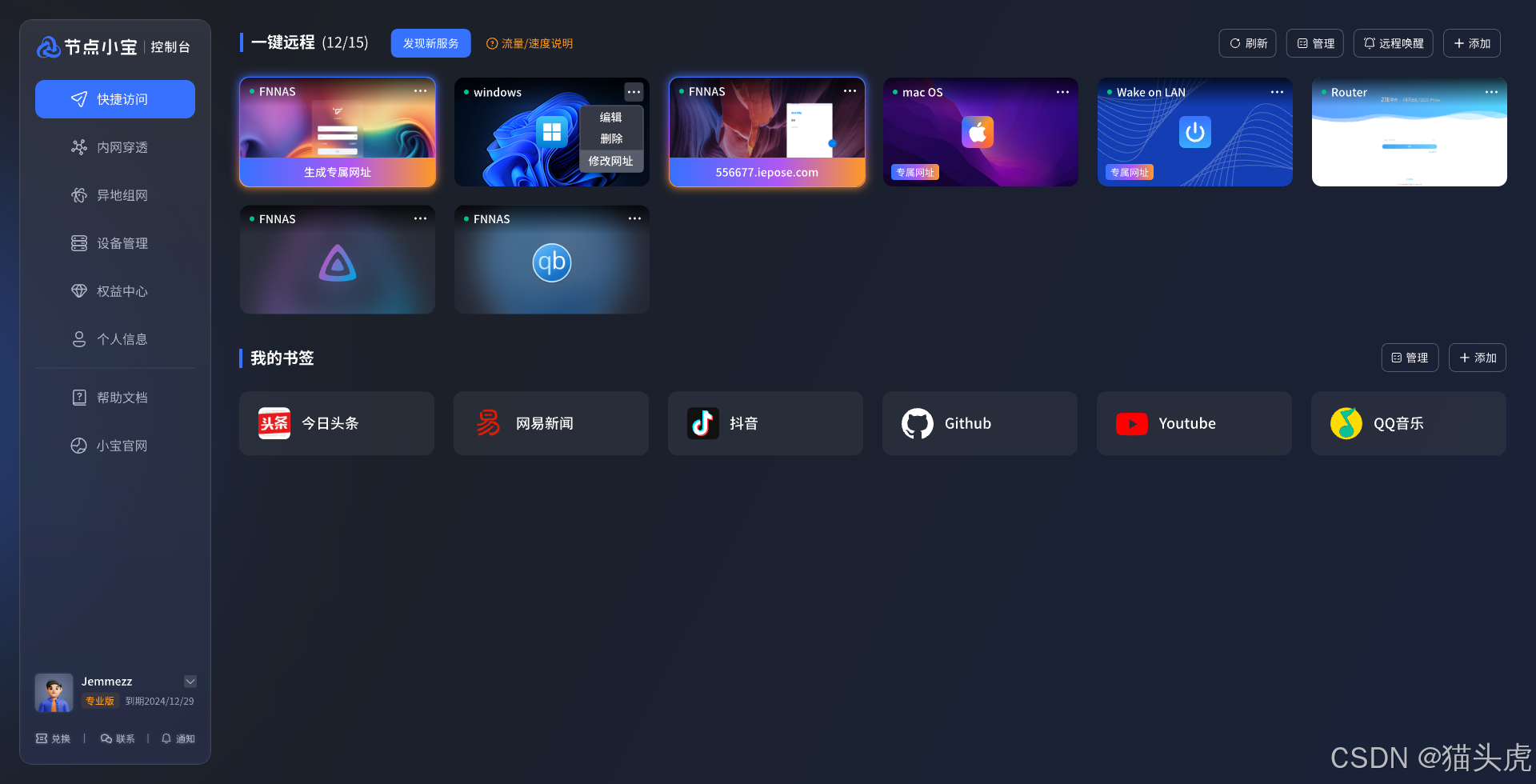The width and height of the screenshot is (1536, 784).
Task: Click the qBittorrent qb icon
Action: click(552, 262)
